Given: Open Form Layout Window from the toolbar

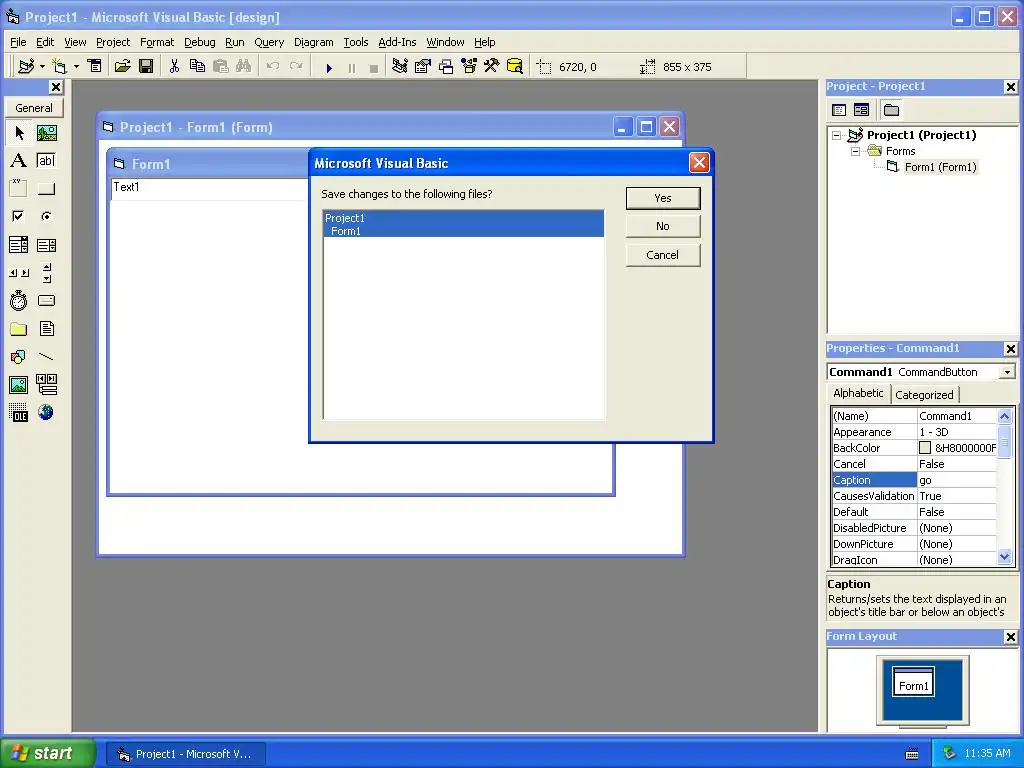Looking at the screenshot, I should click(446, 67).
